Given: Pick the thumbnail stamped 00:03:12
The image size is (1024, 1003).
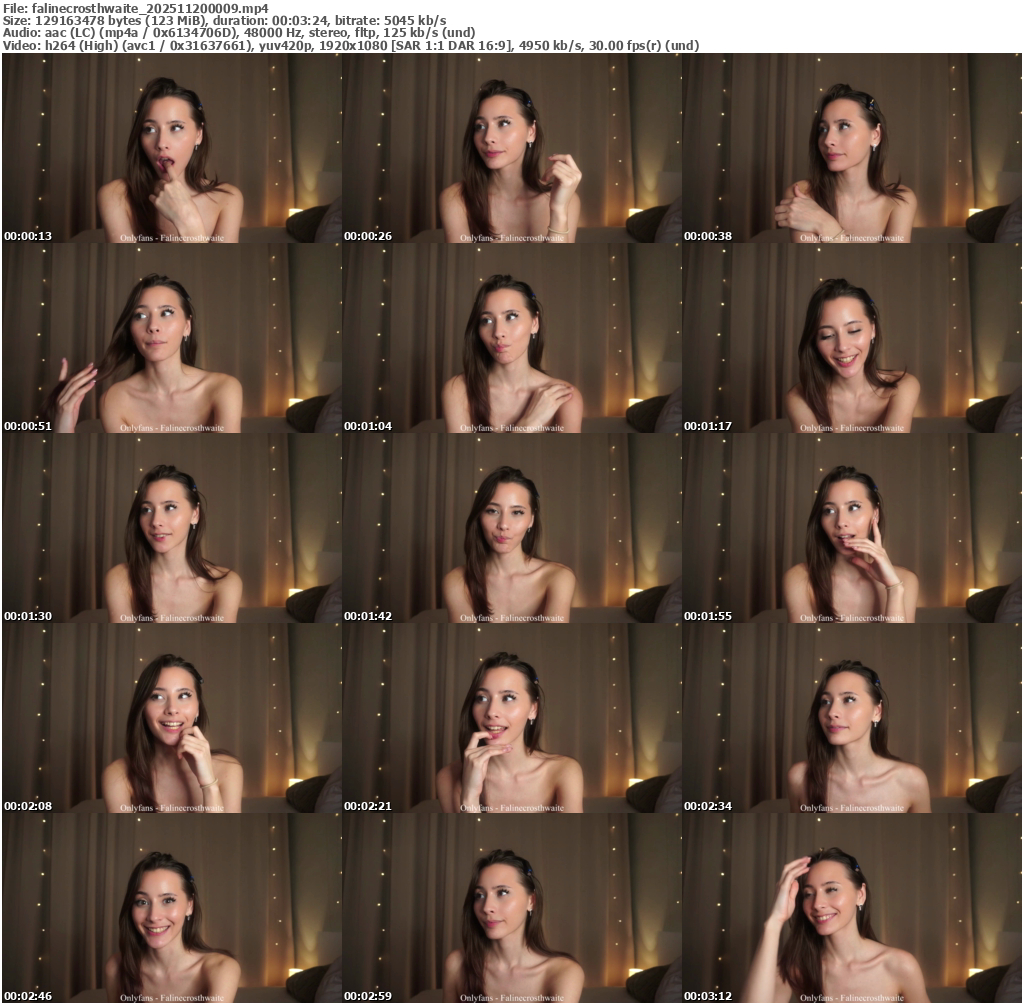Looking at the screenshot, I should pos(852,908).
